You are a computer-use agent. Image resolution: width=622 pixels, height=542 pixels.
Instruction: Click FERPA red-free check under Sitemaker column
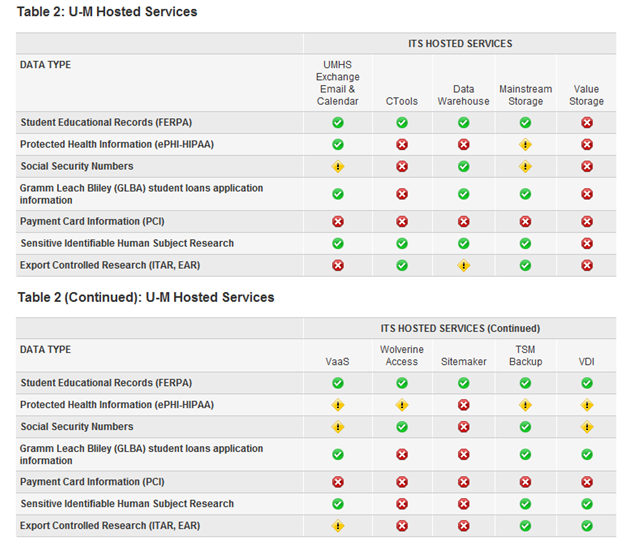coord(463,383)
